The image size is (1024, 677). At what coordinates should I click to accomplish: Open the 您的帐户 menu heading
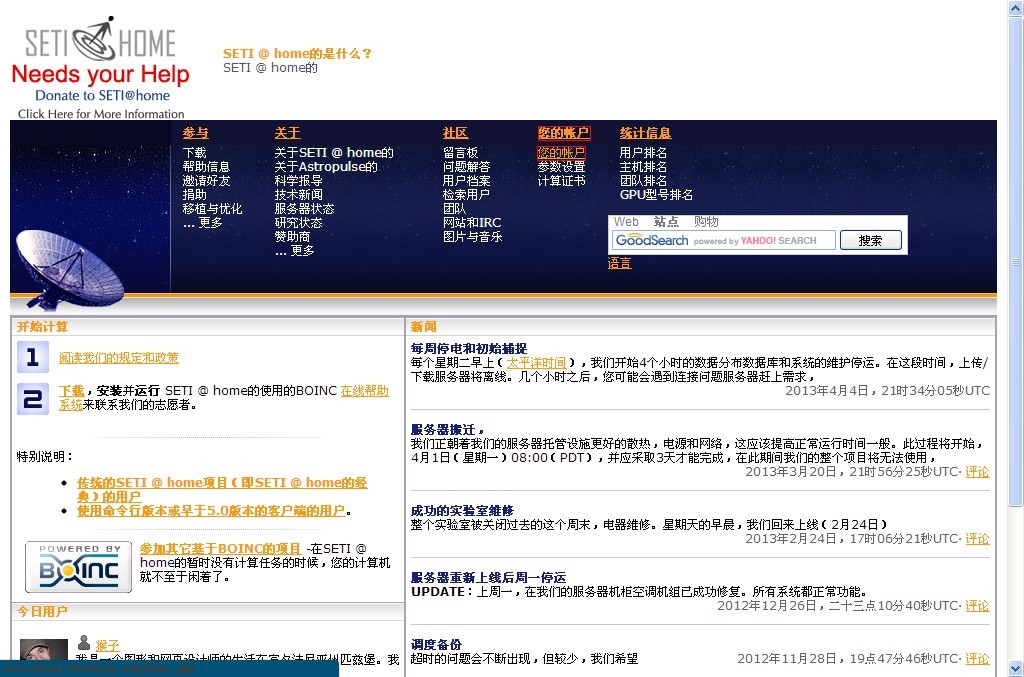coord(564,133)
